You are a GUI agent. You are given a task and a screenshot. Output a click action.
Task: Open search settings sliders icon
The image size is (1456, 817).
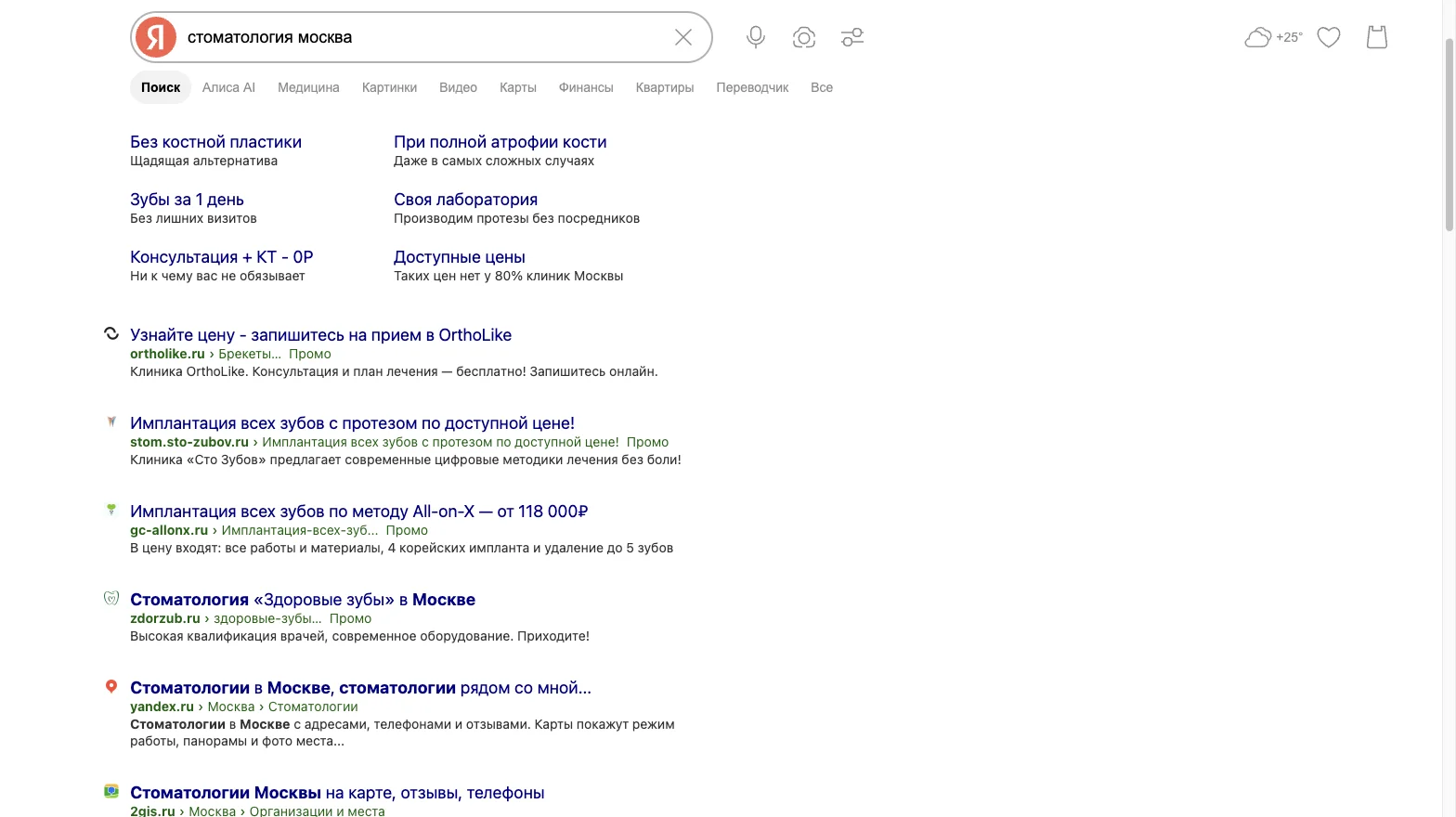(x=852, y=37)
